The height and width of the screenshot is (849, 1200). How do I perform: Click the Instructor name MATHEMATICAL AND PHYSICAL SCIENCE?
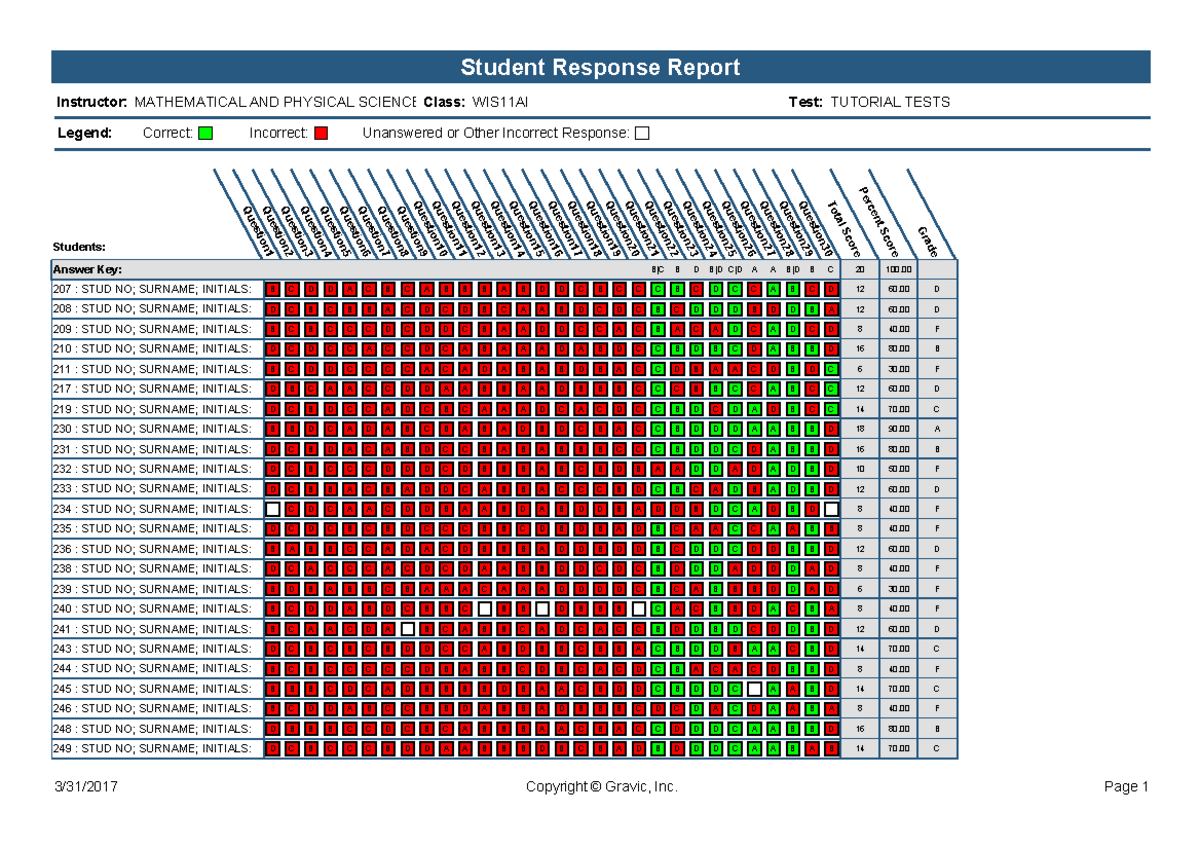tap(275, 102)
